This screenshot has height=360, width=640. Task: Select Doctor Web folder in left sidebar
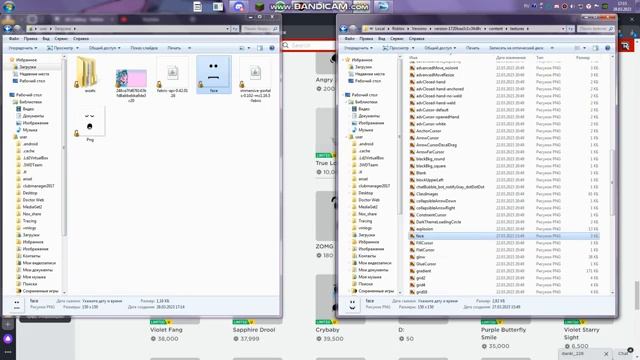point(33,200)
